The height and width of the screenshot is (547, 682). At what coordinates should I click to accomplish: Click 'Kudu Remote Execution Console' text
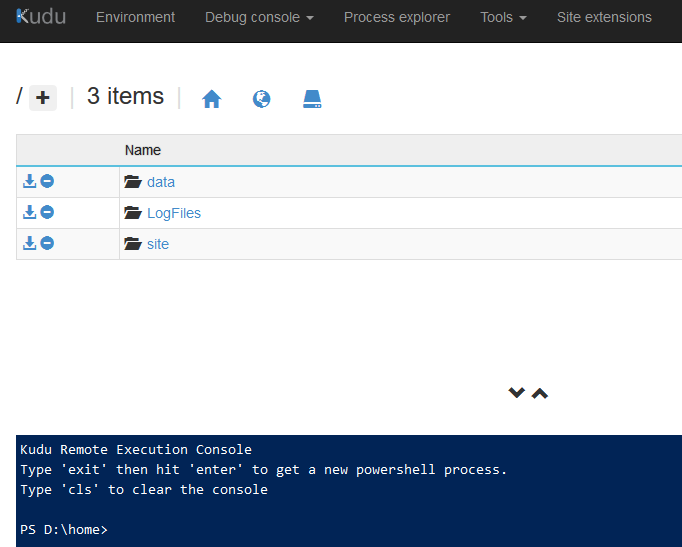tap(136, 450)
